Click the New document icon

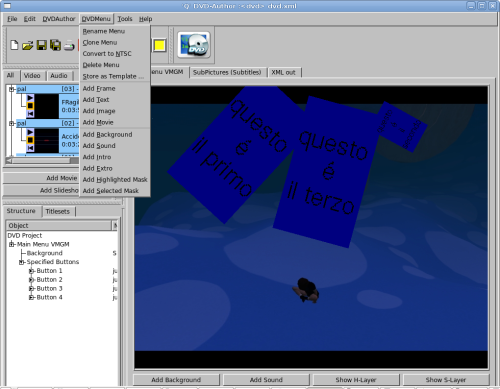coord(14,45)
